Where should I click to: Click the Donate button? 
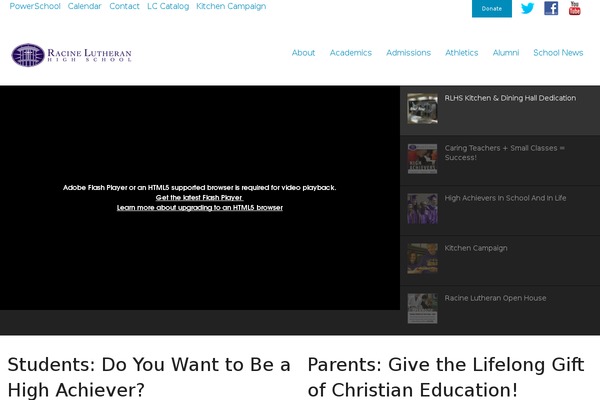click(492, 8)
